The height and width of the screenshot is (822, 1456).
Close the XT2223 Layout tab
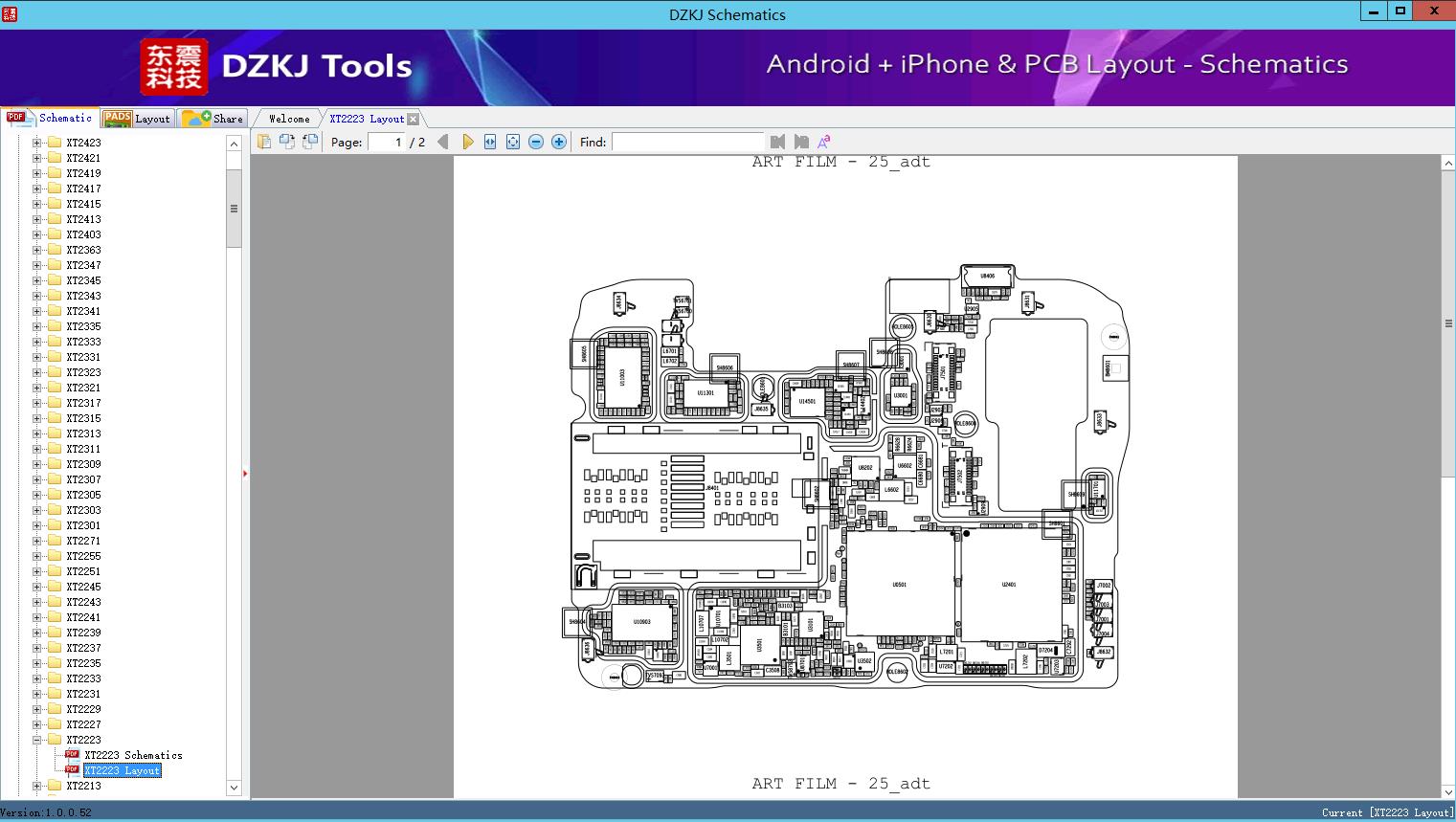coord(413,119)
